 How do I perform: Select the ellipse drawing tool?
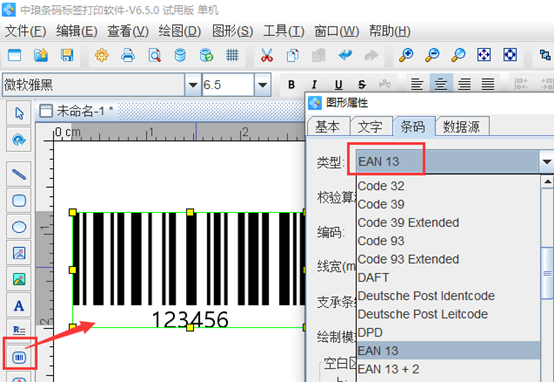click(19, 227)
